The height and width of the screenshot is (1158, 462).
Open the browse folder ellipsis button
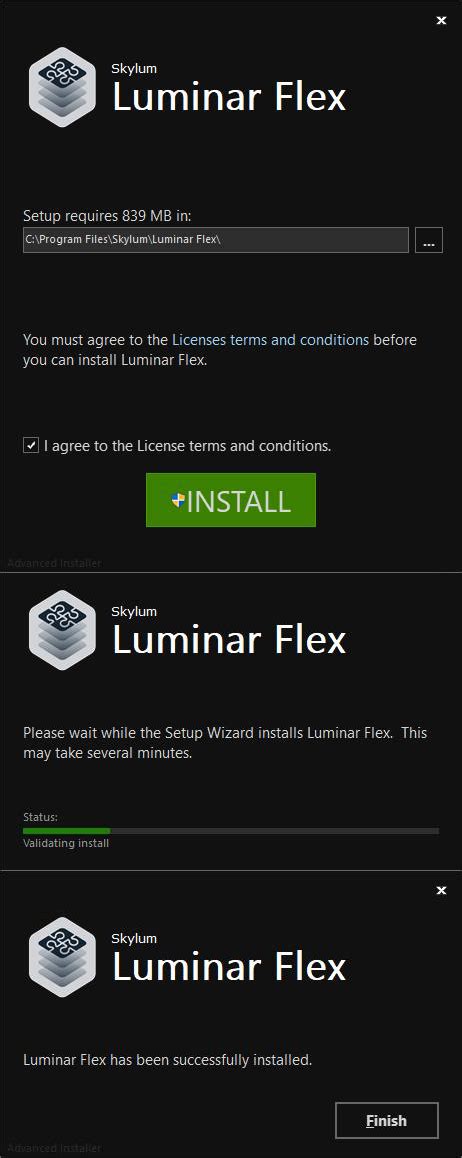429,240
